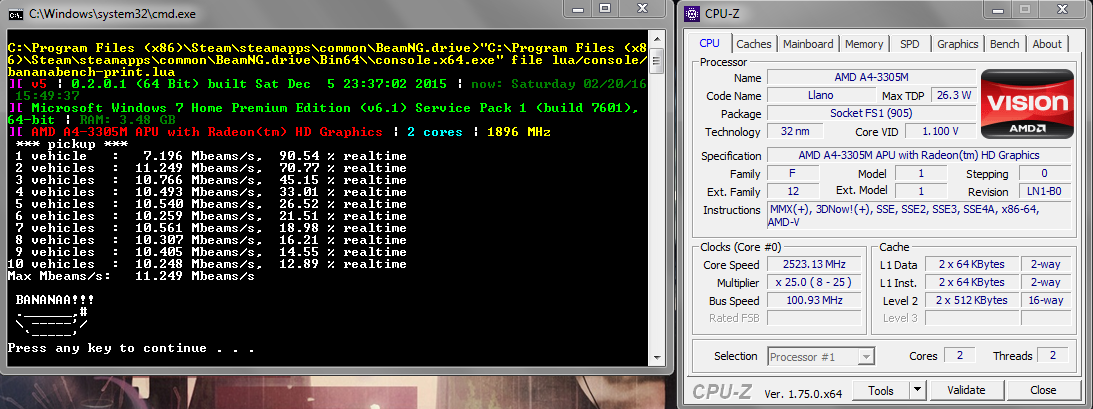
Task: Click the Revision value LN1-B0
Action: point(1045,192)
